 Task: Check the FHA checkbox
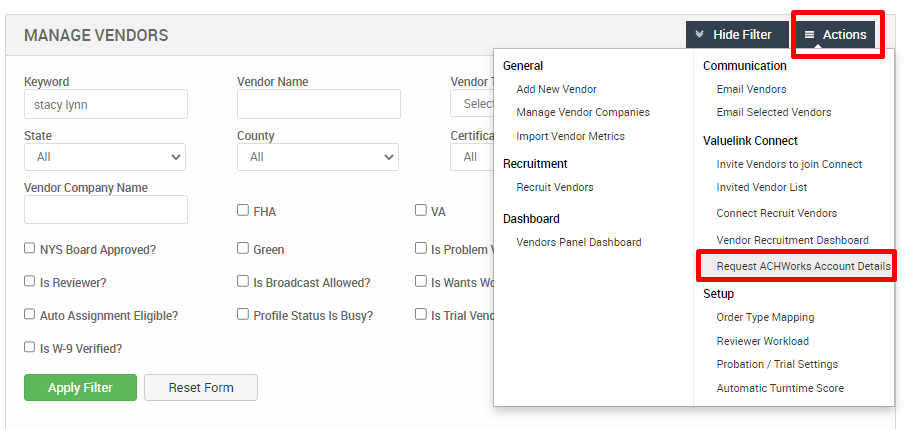point(243,211)
